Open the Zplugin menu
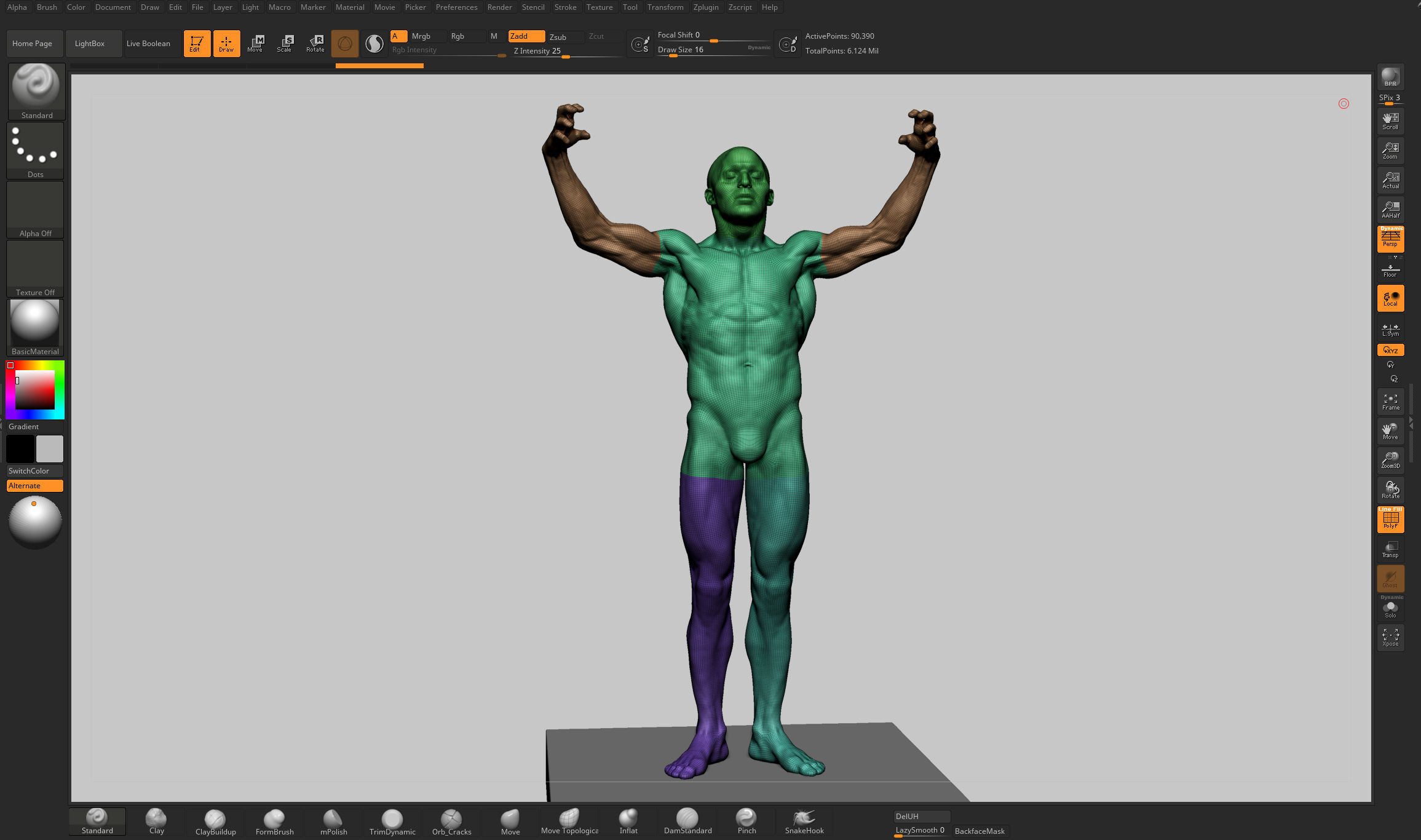The image size is (1421, 840). pos(705,7)
